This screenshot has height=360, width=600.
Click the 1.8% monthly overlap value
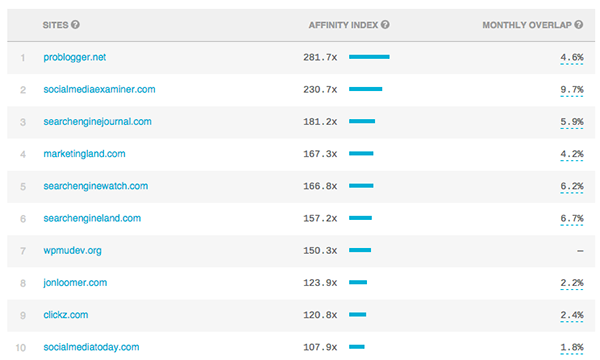(572, 347)
